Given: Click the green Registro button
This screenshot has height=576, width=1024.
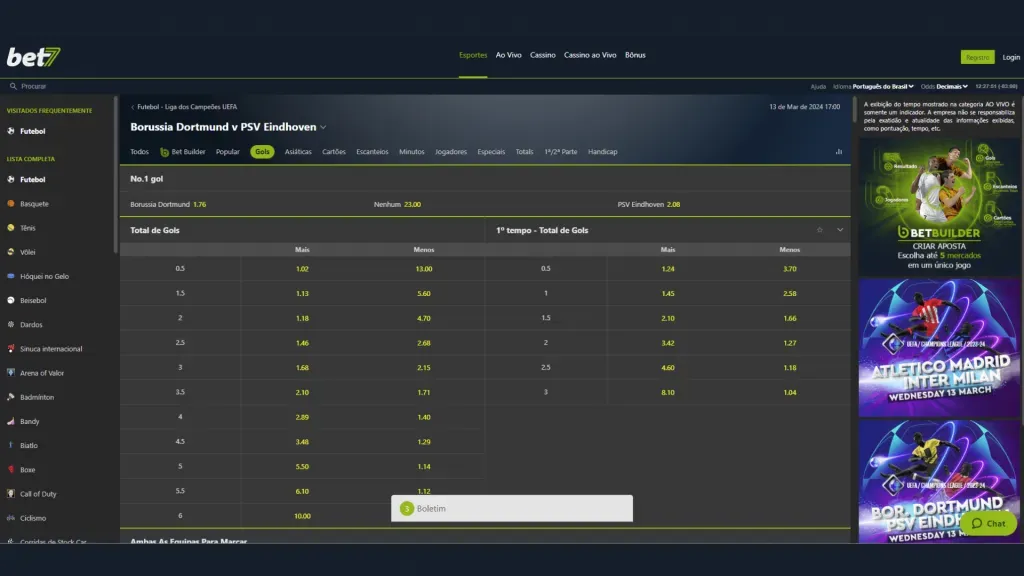Looking at the screenshot, I should point(977,57).
